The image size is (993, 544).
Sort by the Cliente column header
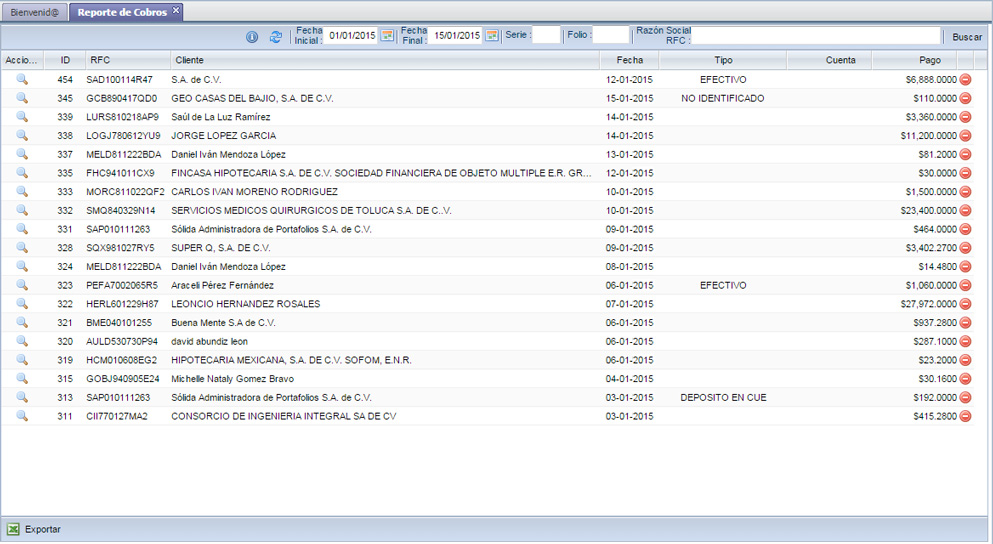click(x=384, y=60)
